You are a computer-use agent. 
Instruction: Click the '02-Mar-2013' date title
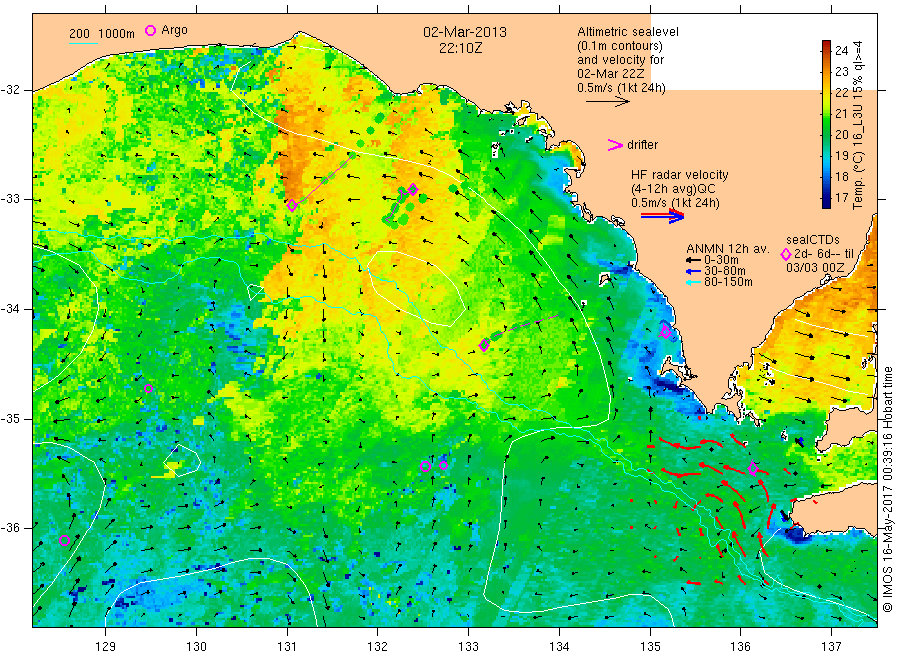pos(465,32)
